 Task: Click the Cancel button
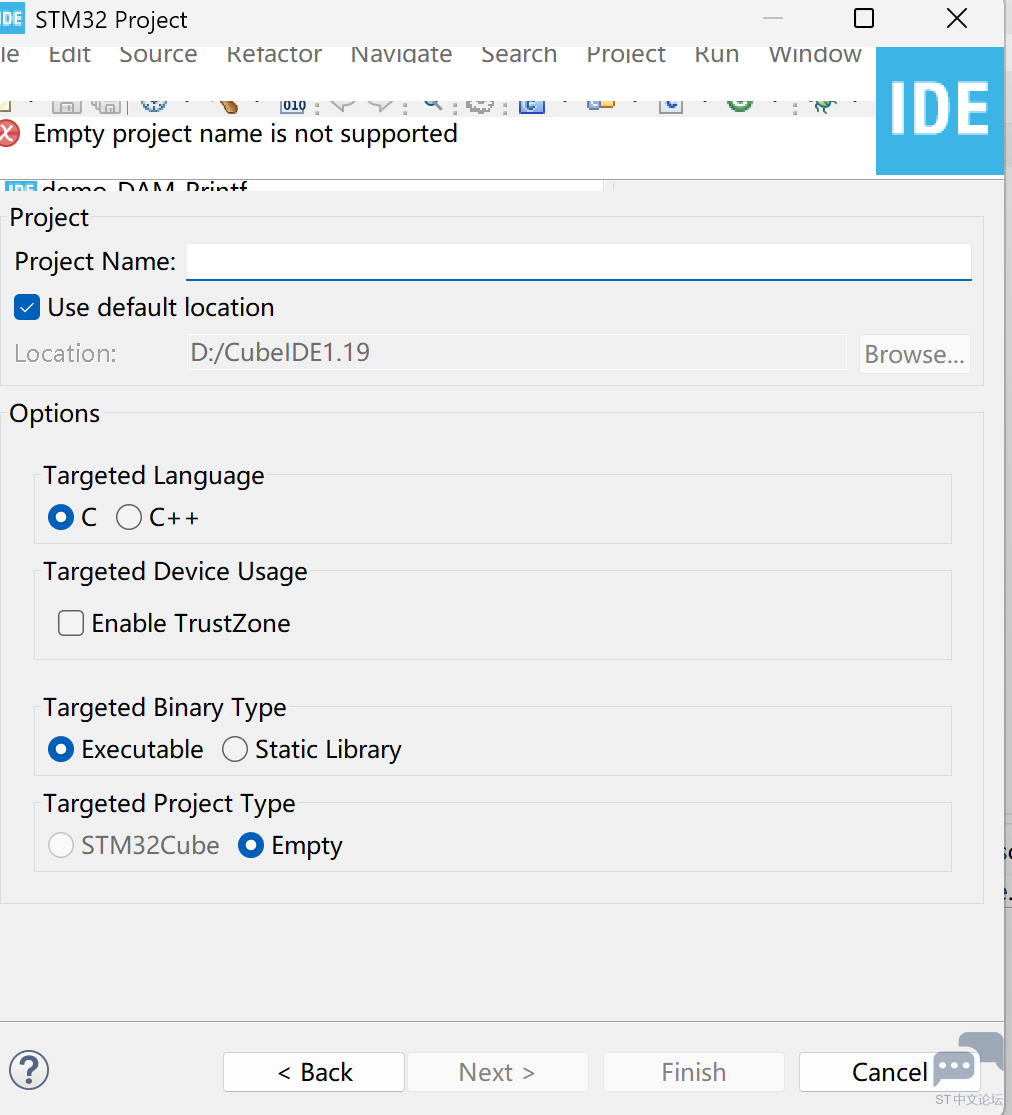[890, 1072]
